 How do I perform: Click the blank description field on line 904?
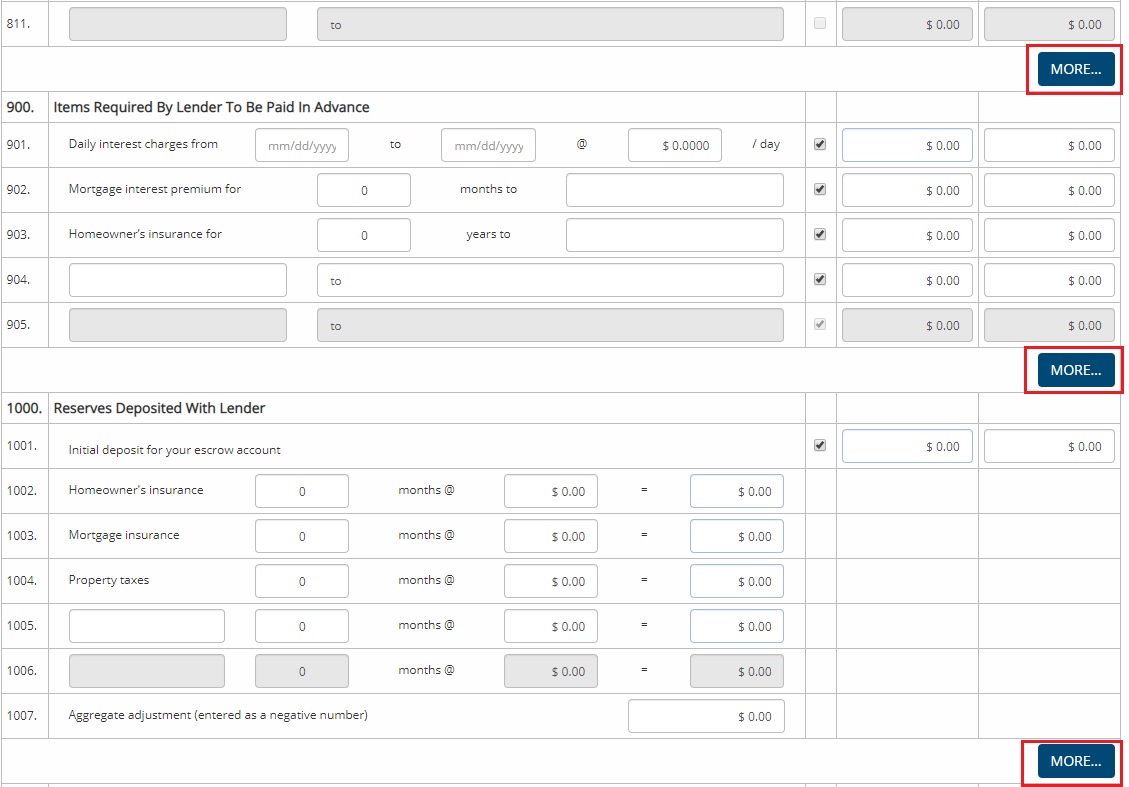(x=178, y=280)
